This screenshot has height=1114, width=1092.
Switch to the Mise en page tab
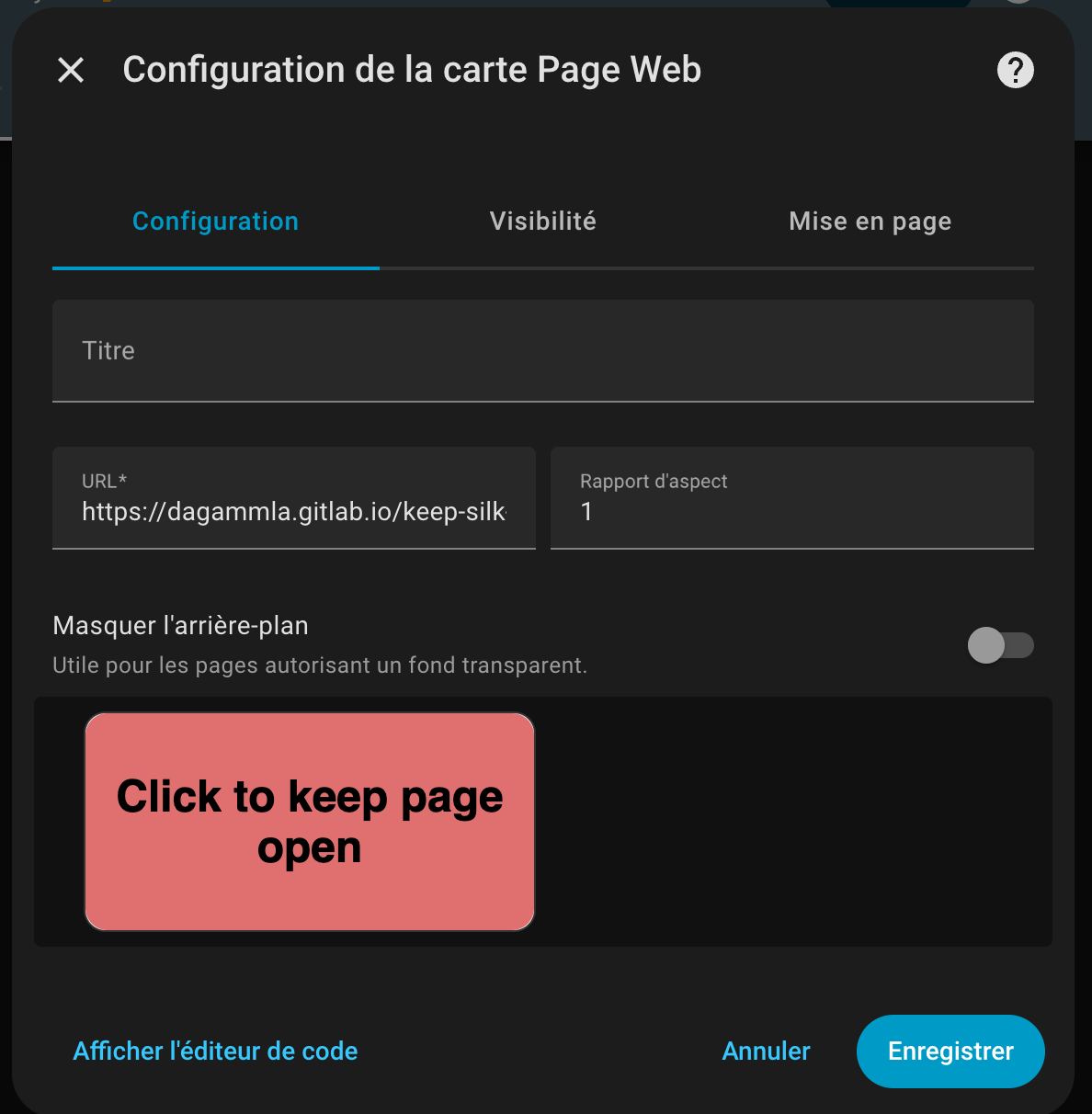click(x=870, y=222)
